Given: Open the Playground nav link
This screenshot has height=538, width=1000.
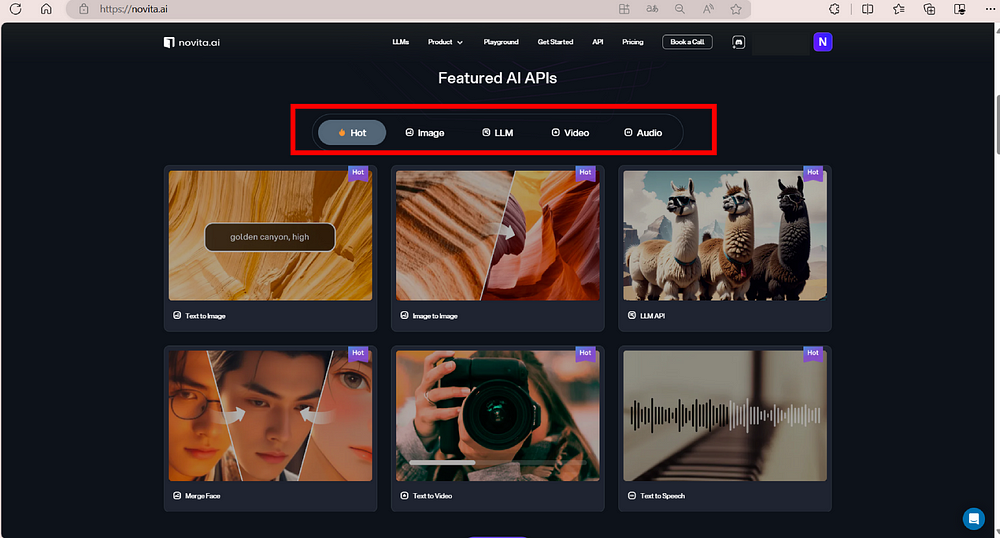Looking at the screenshot, I should coord(501,42).
